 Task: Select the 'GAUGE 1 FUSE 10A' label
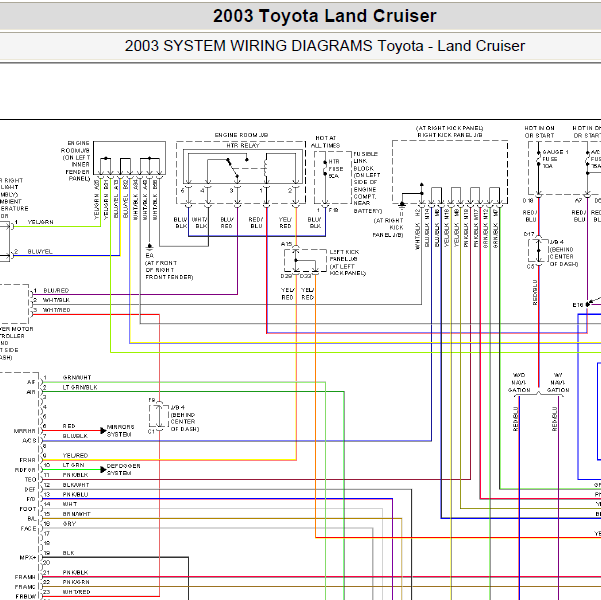(x=555, y=159)
